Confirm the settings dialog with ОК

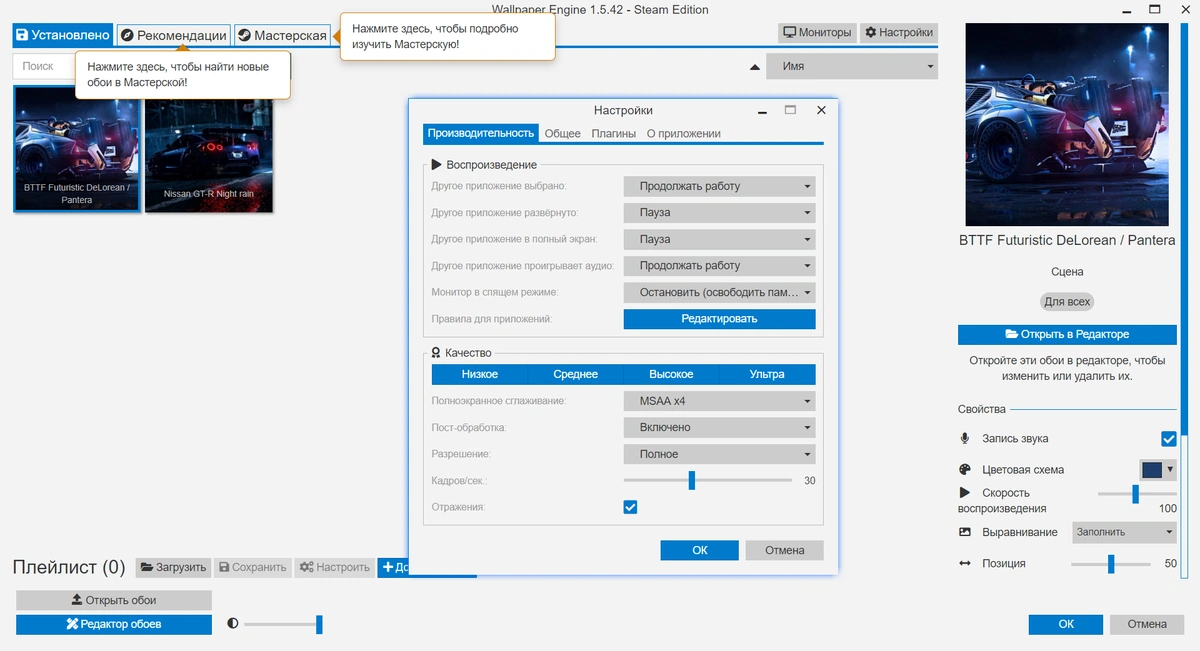pos(700,550)
